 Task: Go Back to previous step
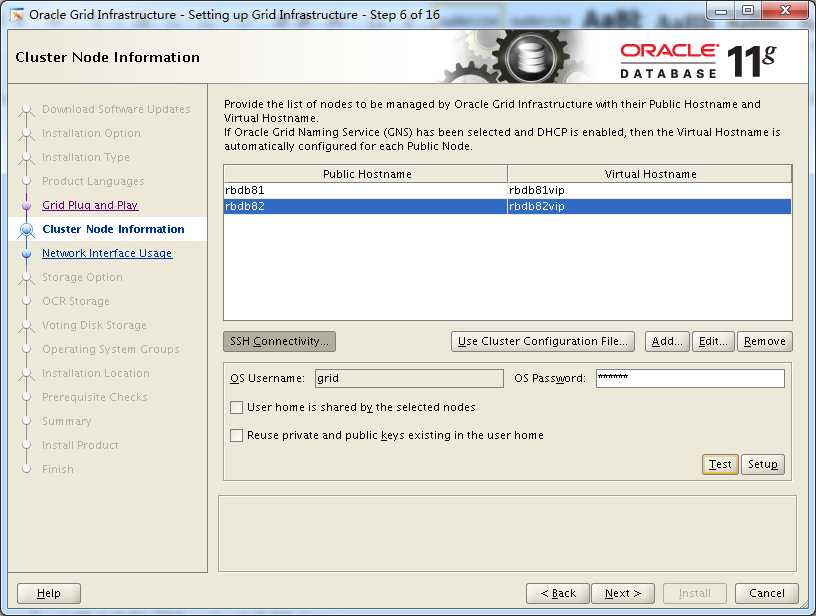coord(558,593)
